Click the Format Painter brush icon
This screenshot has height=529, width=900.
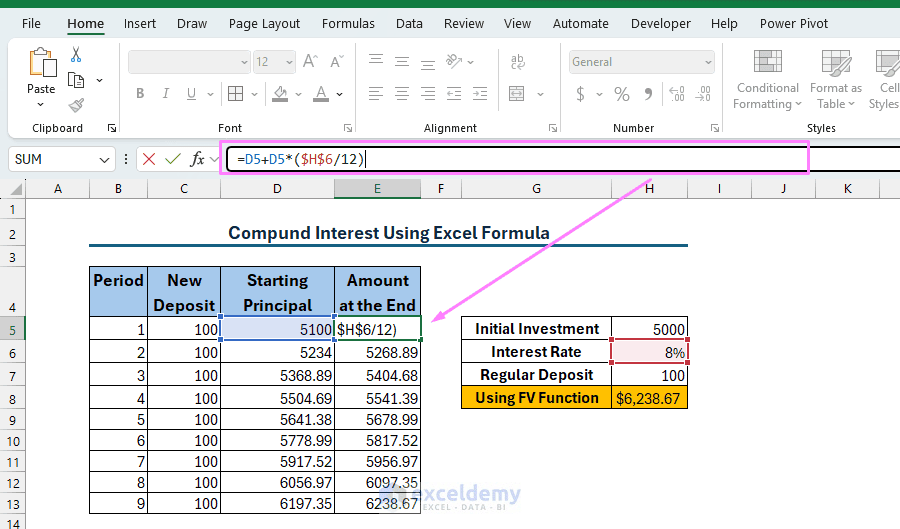76,105
